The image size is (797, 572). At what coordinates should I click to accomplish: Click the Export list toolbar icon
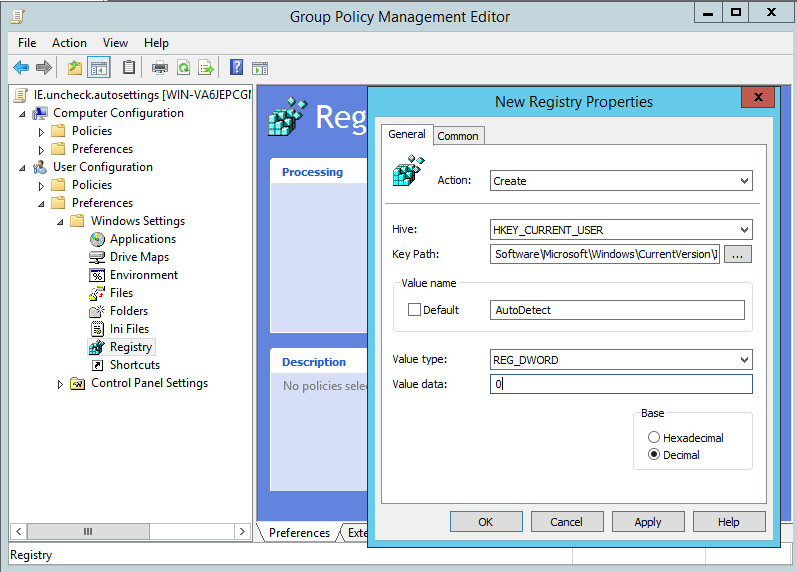pyautogui.click(x=206, y=67)
